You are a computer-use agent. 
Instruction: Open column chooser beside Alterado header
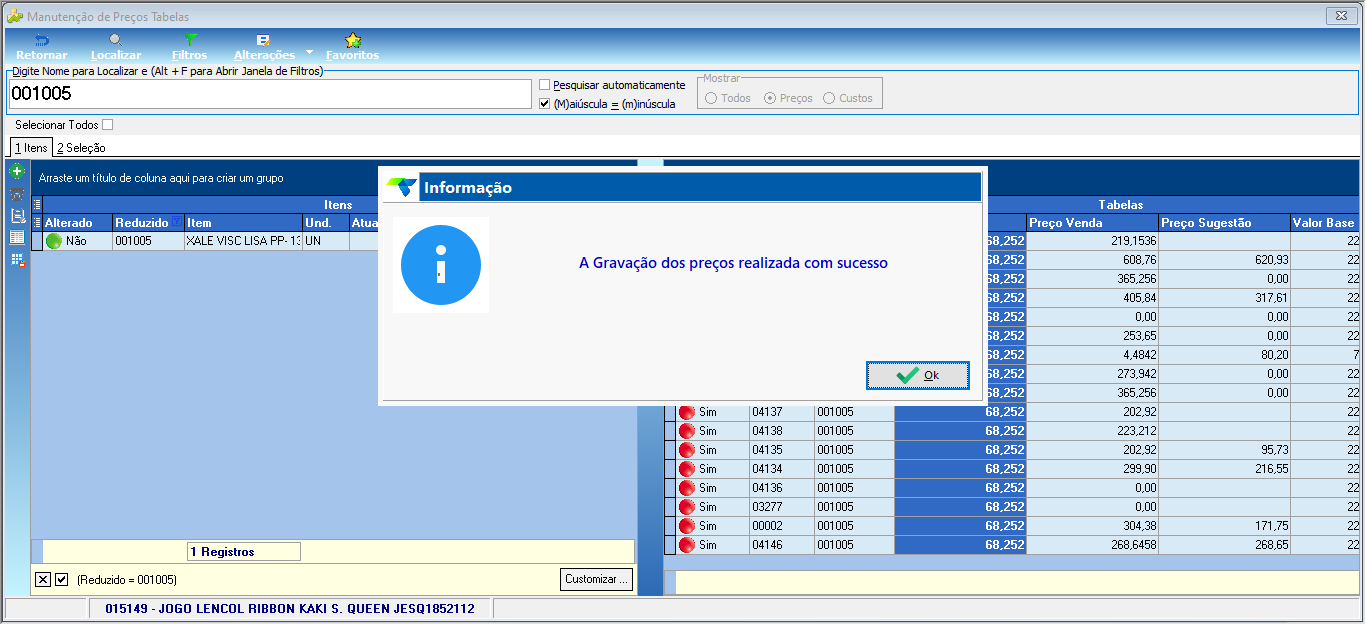coord(38,222)
